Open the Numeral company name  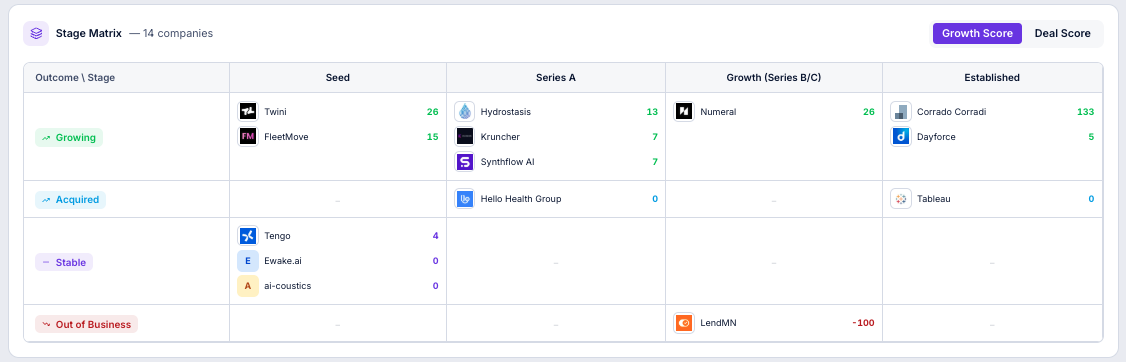tap(718, 112)
